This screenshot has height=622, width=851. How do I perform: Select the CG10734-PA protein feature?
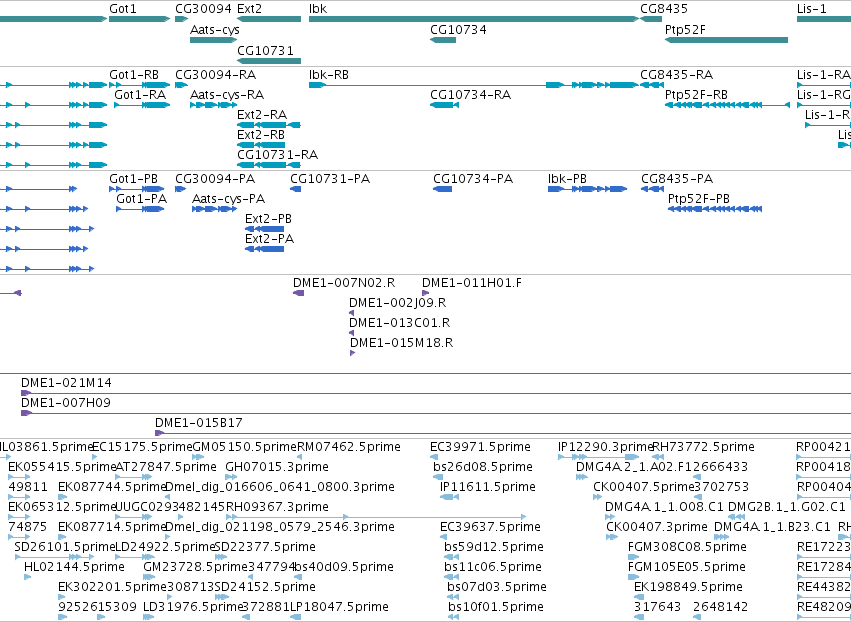442,189
